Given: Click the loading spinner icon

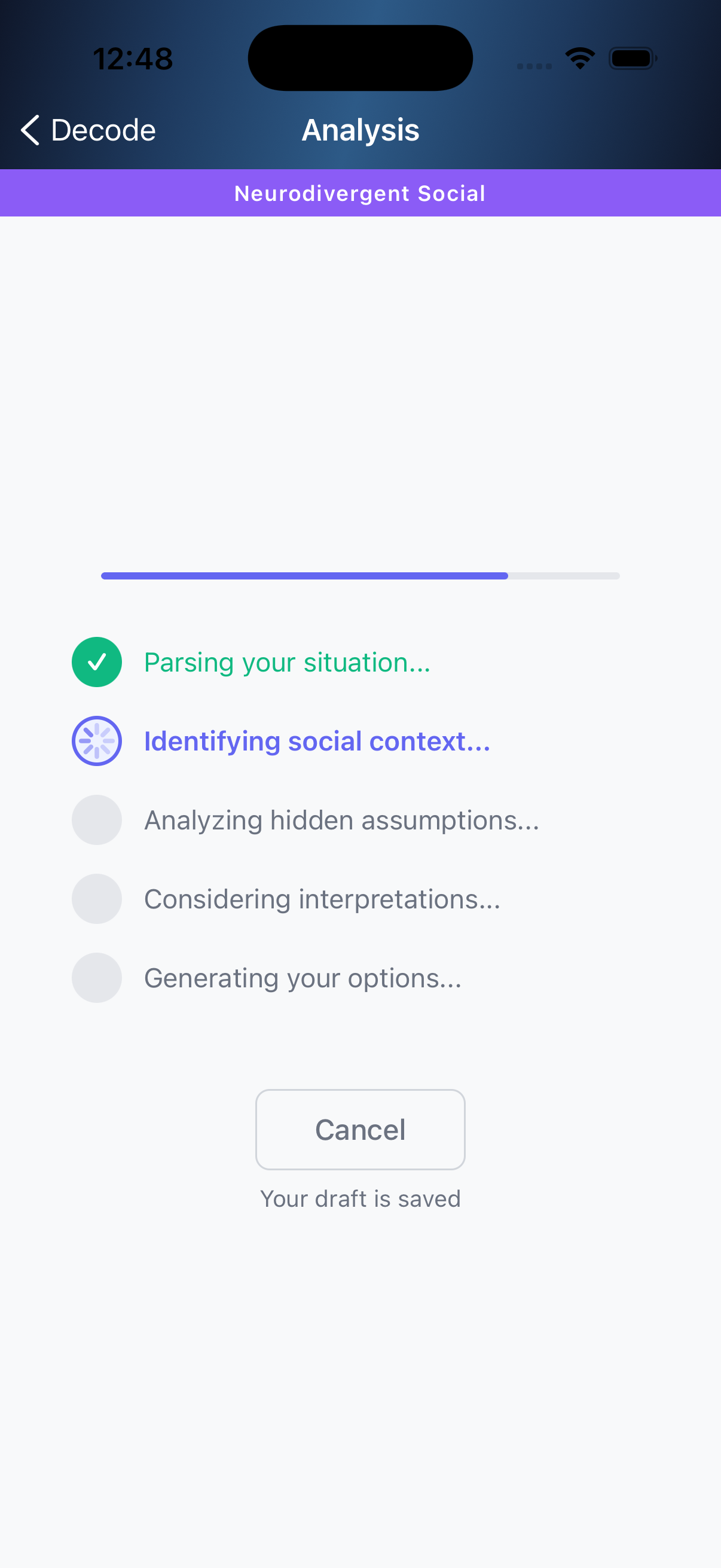Looking at the screenshot, I should [97, 741].
